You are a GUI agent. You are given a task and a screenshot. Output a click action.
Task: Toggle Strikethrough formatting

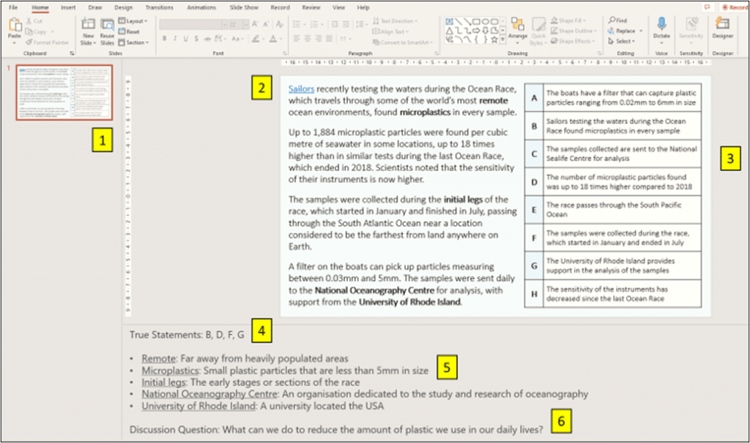(207, 39)
